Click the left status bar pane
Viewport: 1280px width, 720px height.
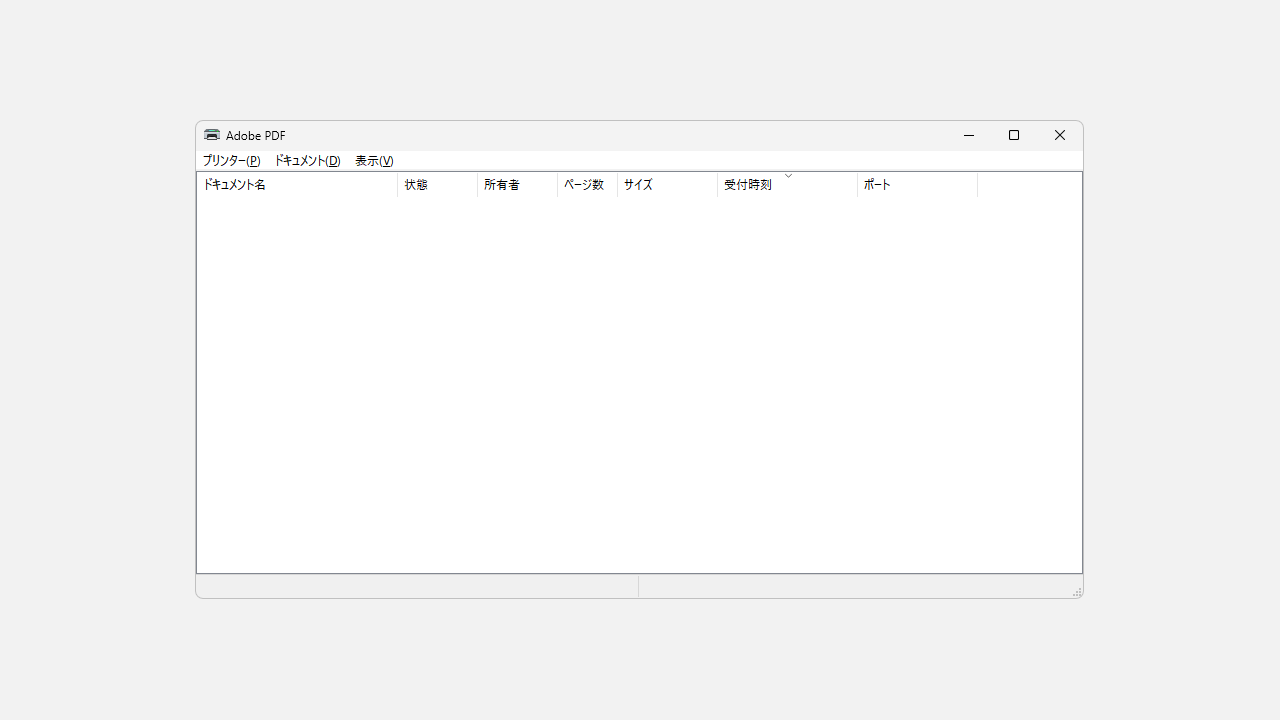pos(417,587)
